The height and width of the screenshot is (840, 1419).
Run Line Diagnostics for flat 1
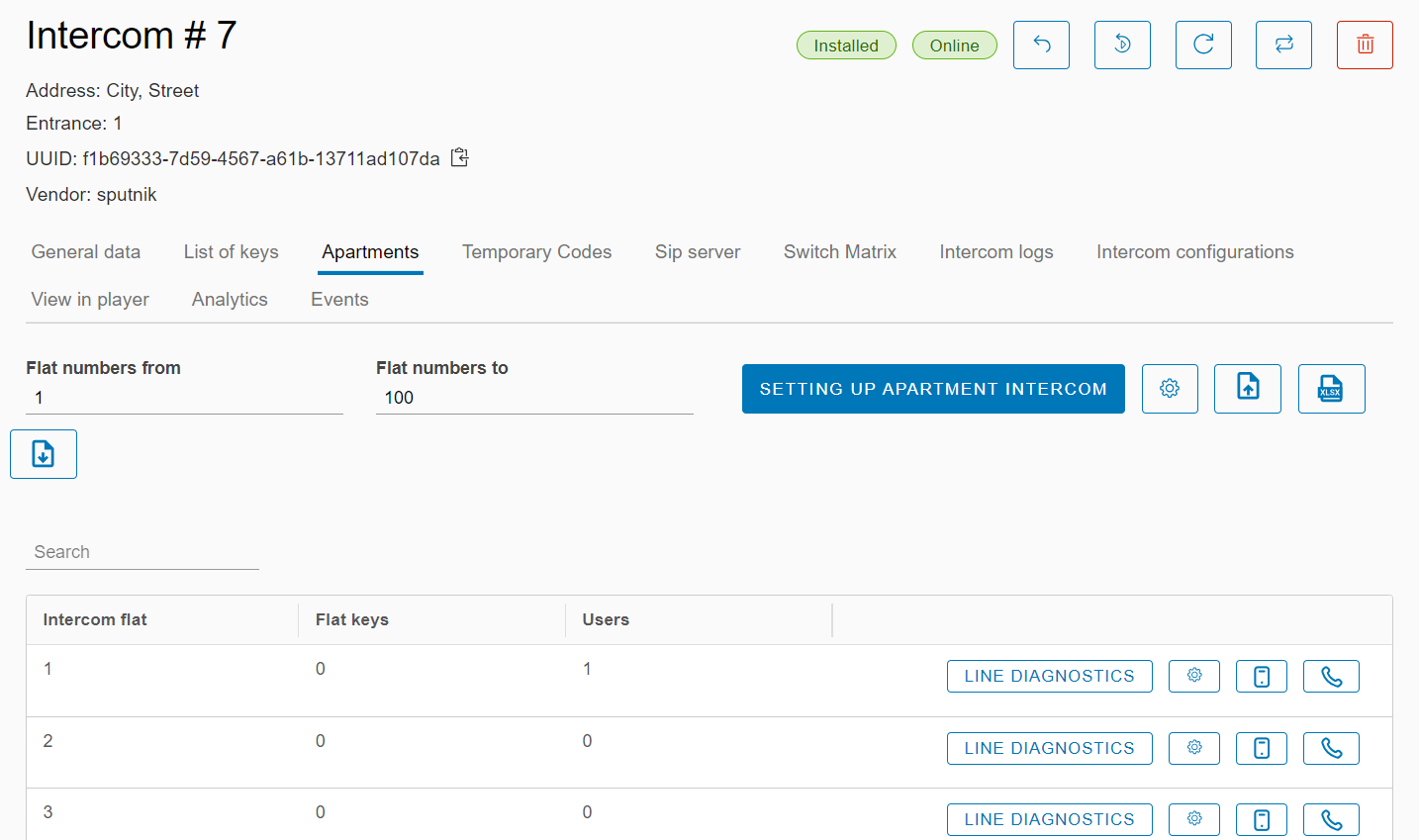click(x=1049, y=677)
